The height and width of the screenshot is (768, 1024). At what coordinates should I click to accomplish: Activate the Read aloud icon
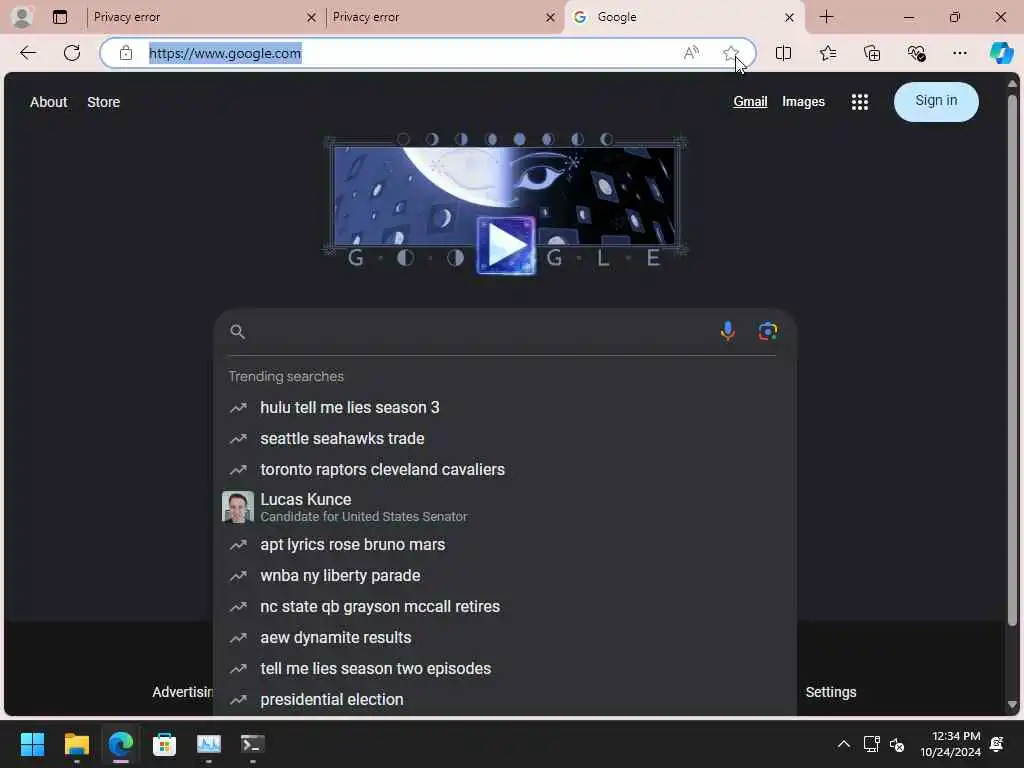coord(691,53)
